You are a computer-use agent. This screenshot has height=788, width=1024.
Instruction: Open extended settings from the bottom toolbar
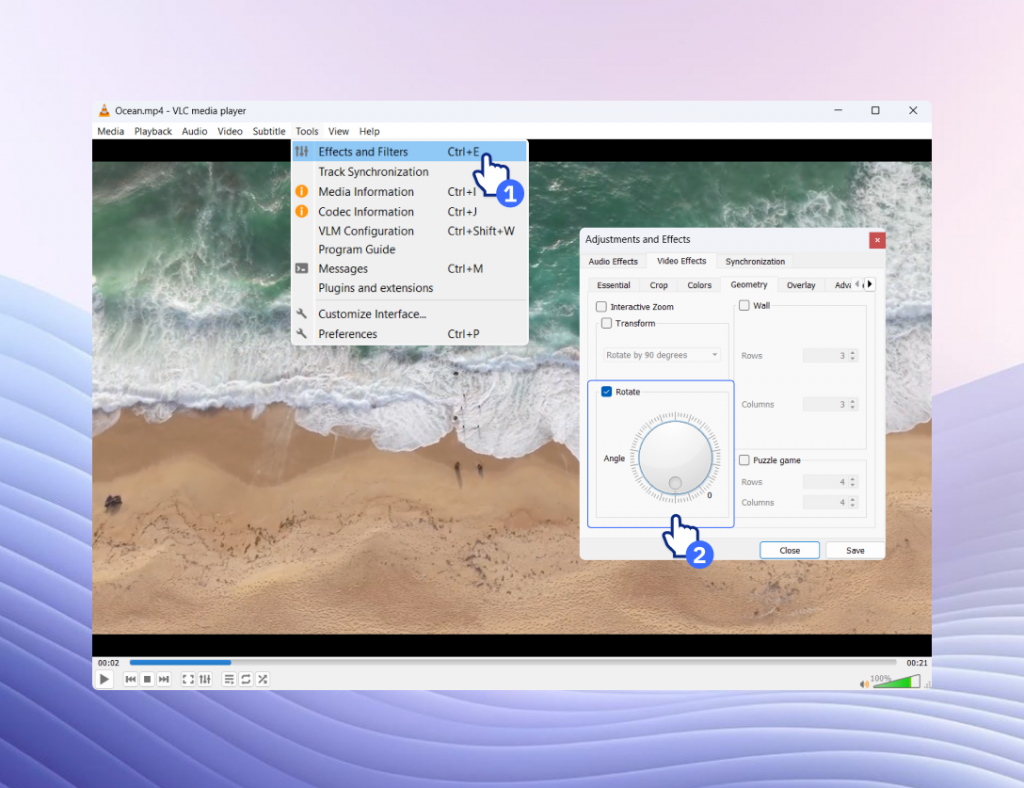[205, 680]
